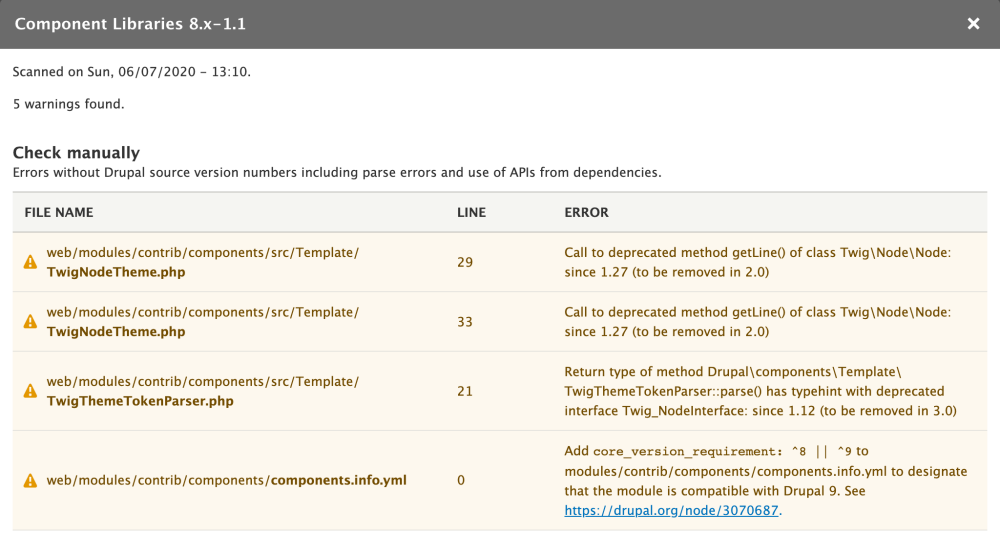Click the TwigThemeTokenParser.php file name

coord(140,401)
